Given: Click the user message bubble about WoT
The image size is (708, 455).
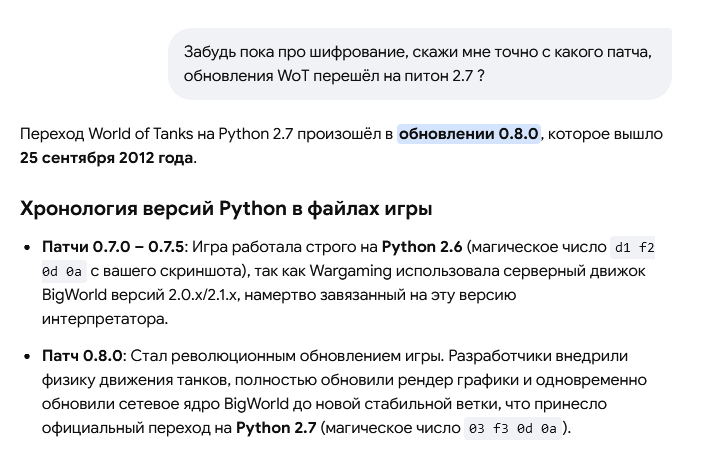Looking at the screenshot, I should tap(420, 64).
